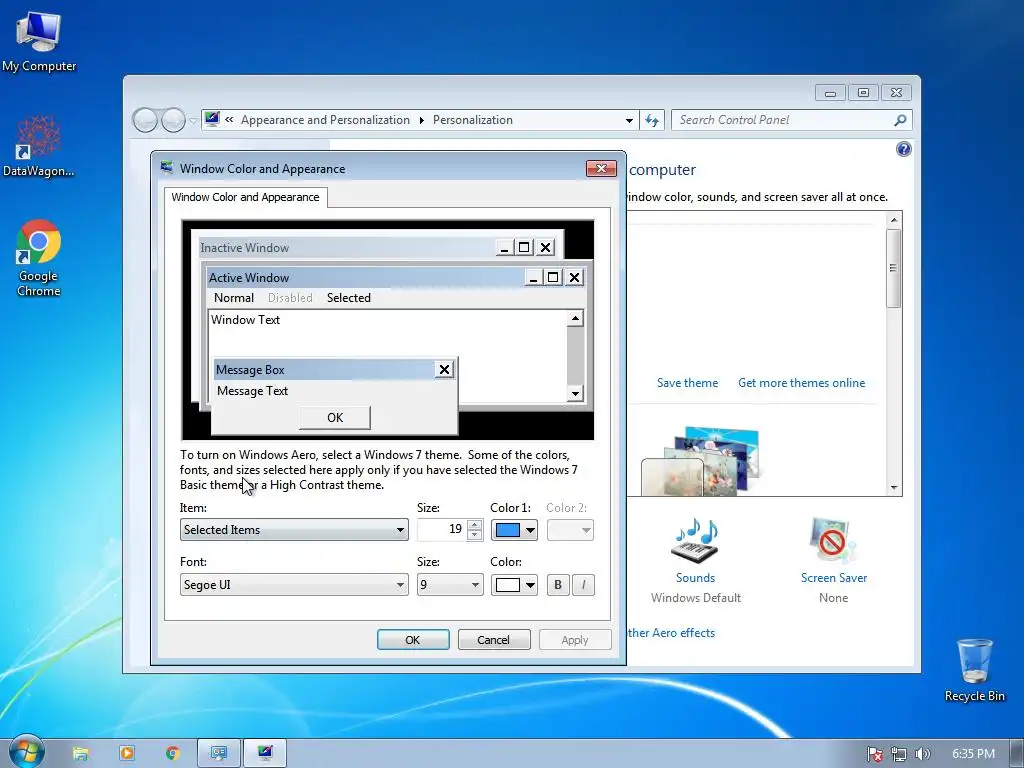Click Appearance and Personalization breadcrumb

click(x=325, y=120)
